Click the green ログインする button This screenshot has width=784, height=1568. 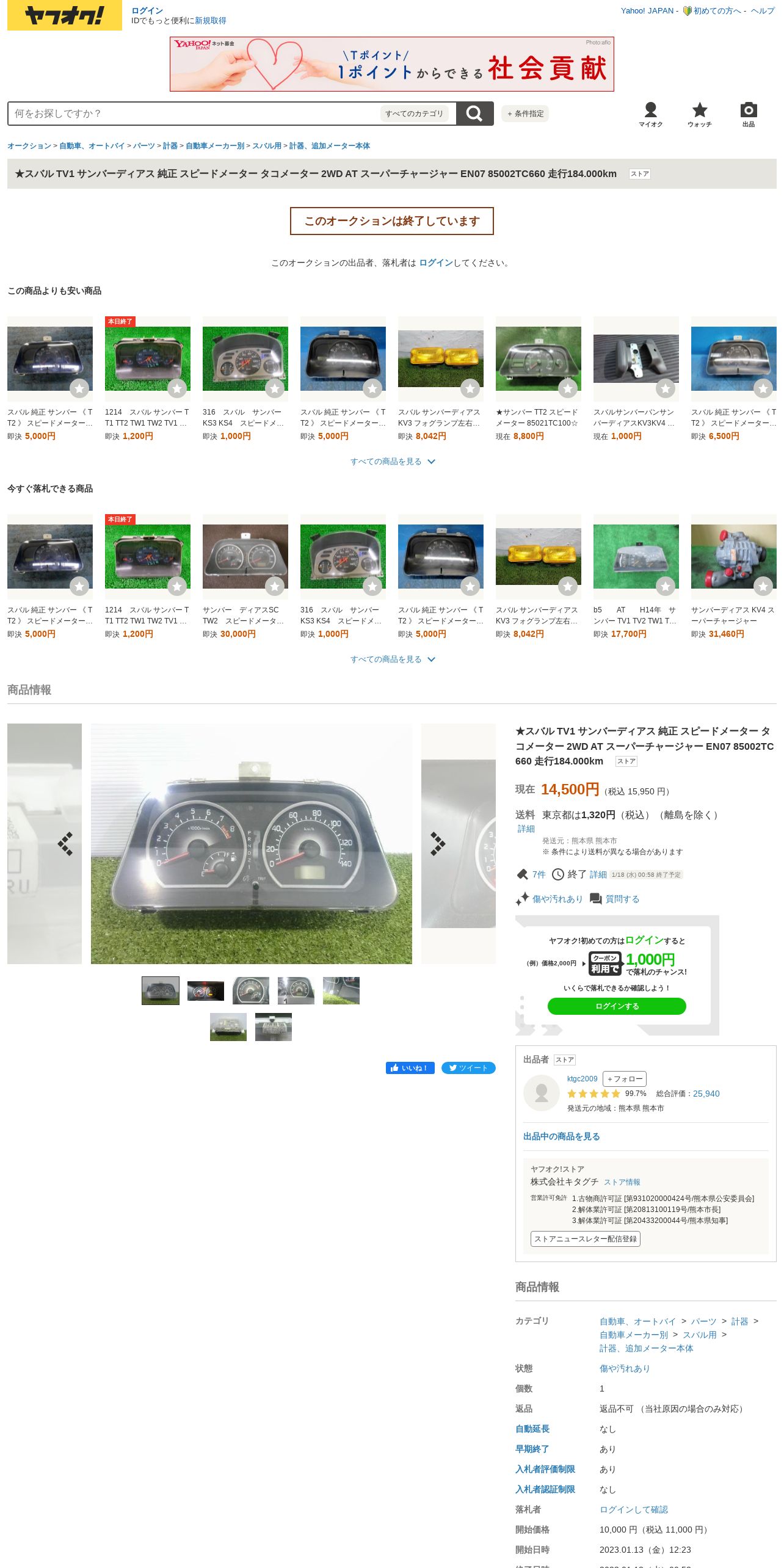617,1006
